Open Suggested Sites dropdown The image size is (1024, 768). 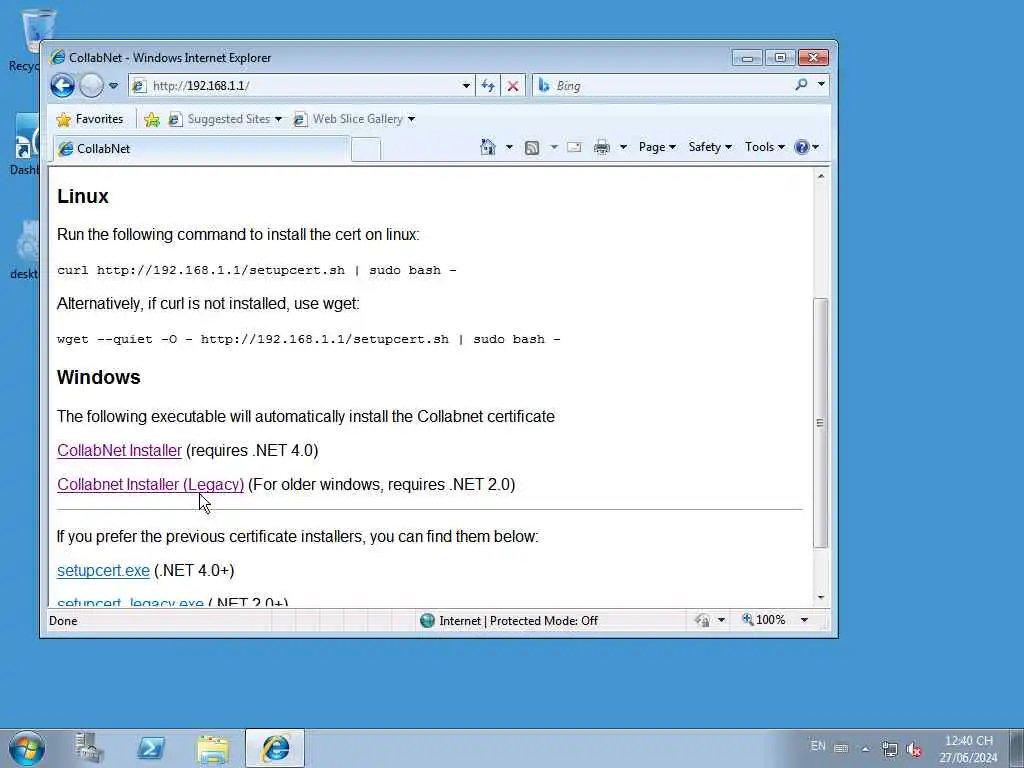pyautogui.click(x=225, y=119)
